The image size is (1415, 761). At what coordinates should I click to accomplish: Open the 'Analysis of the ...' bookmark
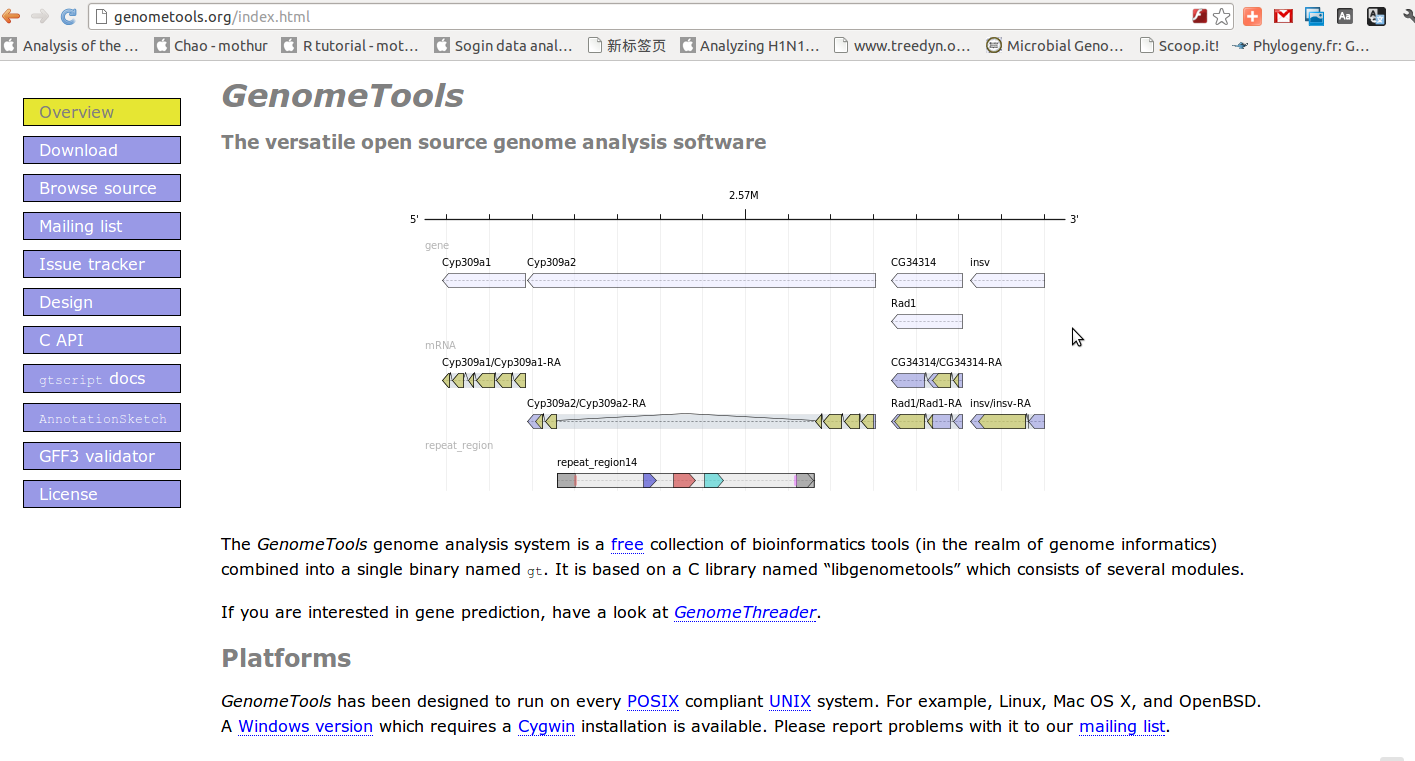70,45
